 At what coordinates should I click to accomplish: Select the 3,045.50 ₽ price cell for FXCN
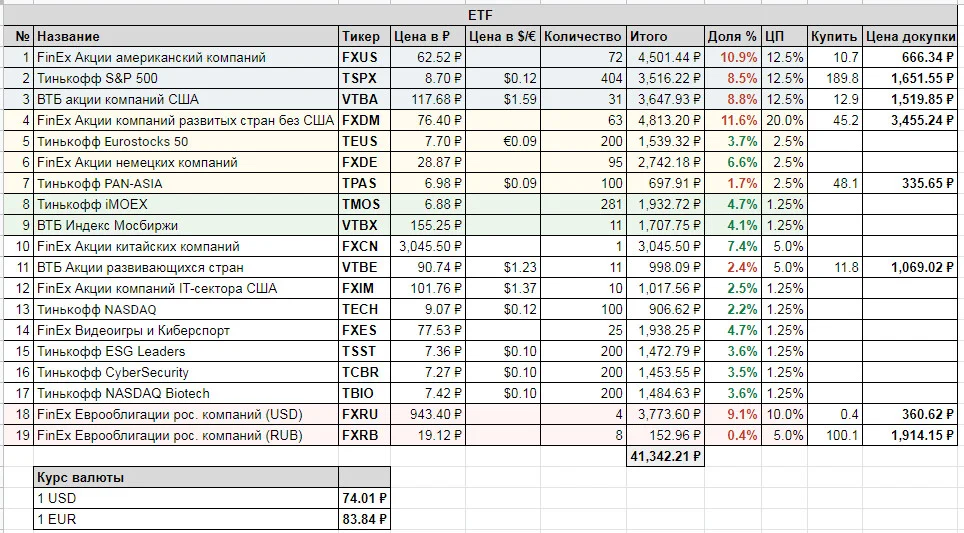coord(428,247)
